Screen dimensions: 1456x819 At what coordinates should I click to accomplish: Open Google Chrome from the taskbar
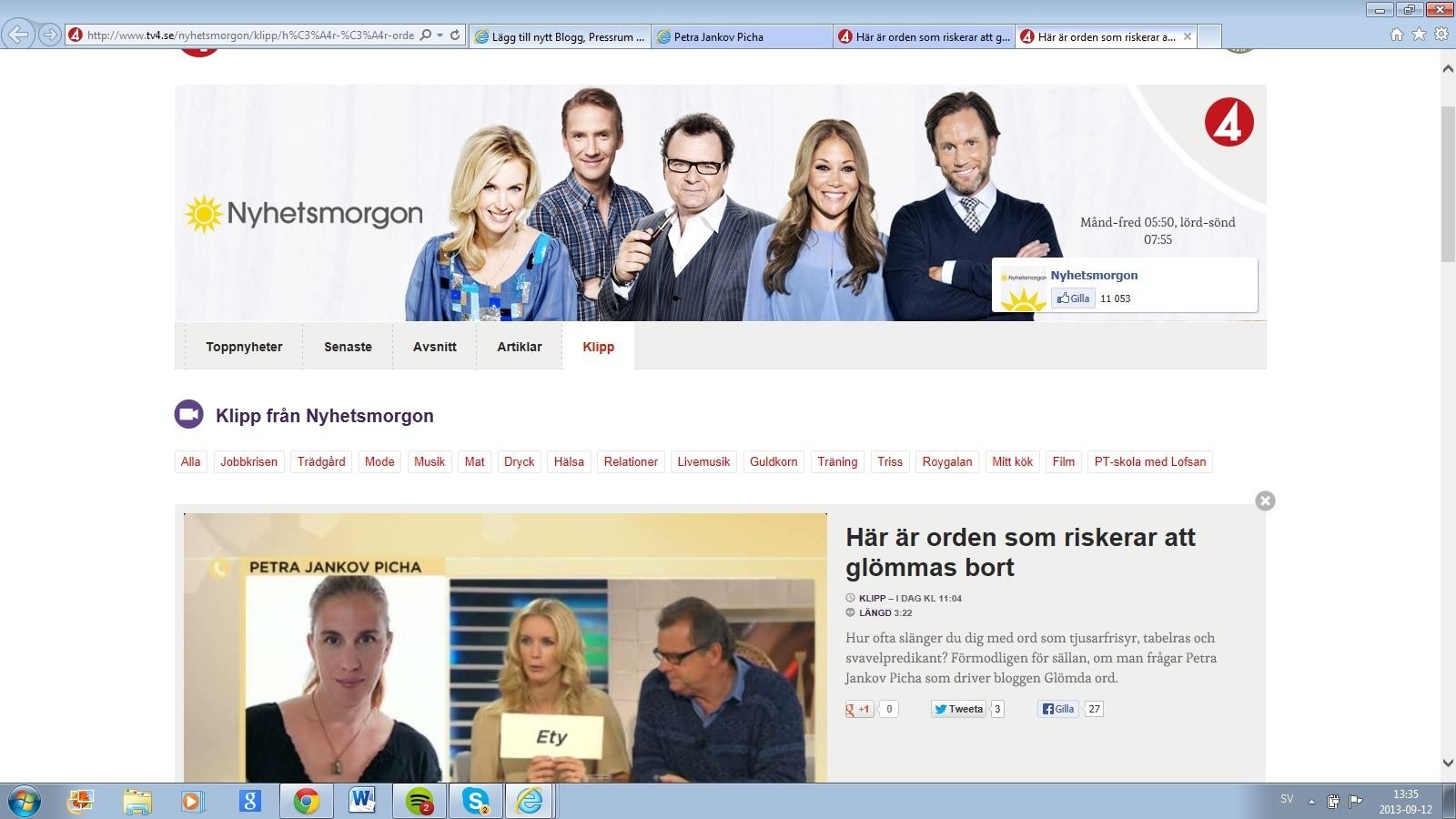click(306, 802)
